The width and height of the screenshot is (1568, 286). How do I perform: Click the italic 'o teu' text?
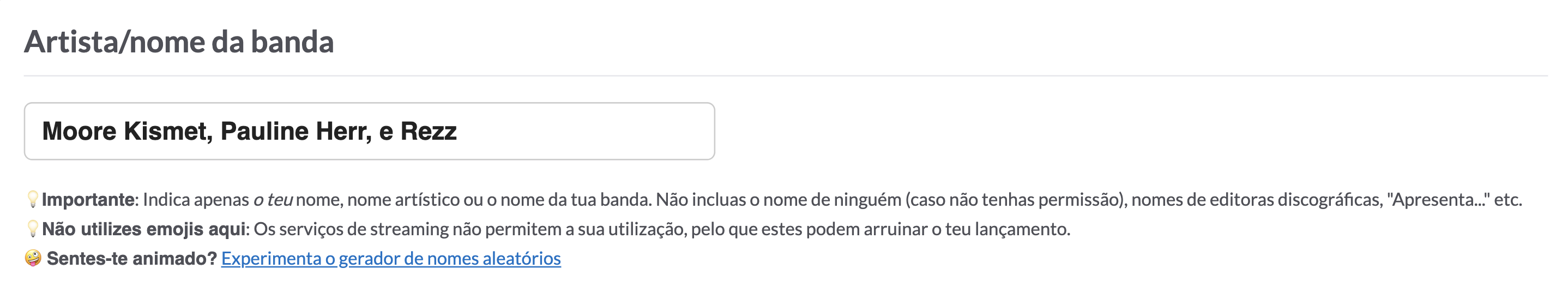pyautogui.click(x=273, y=199)
